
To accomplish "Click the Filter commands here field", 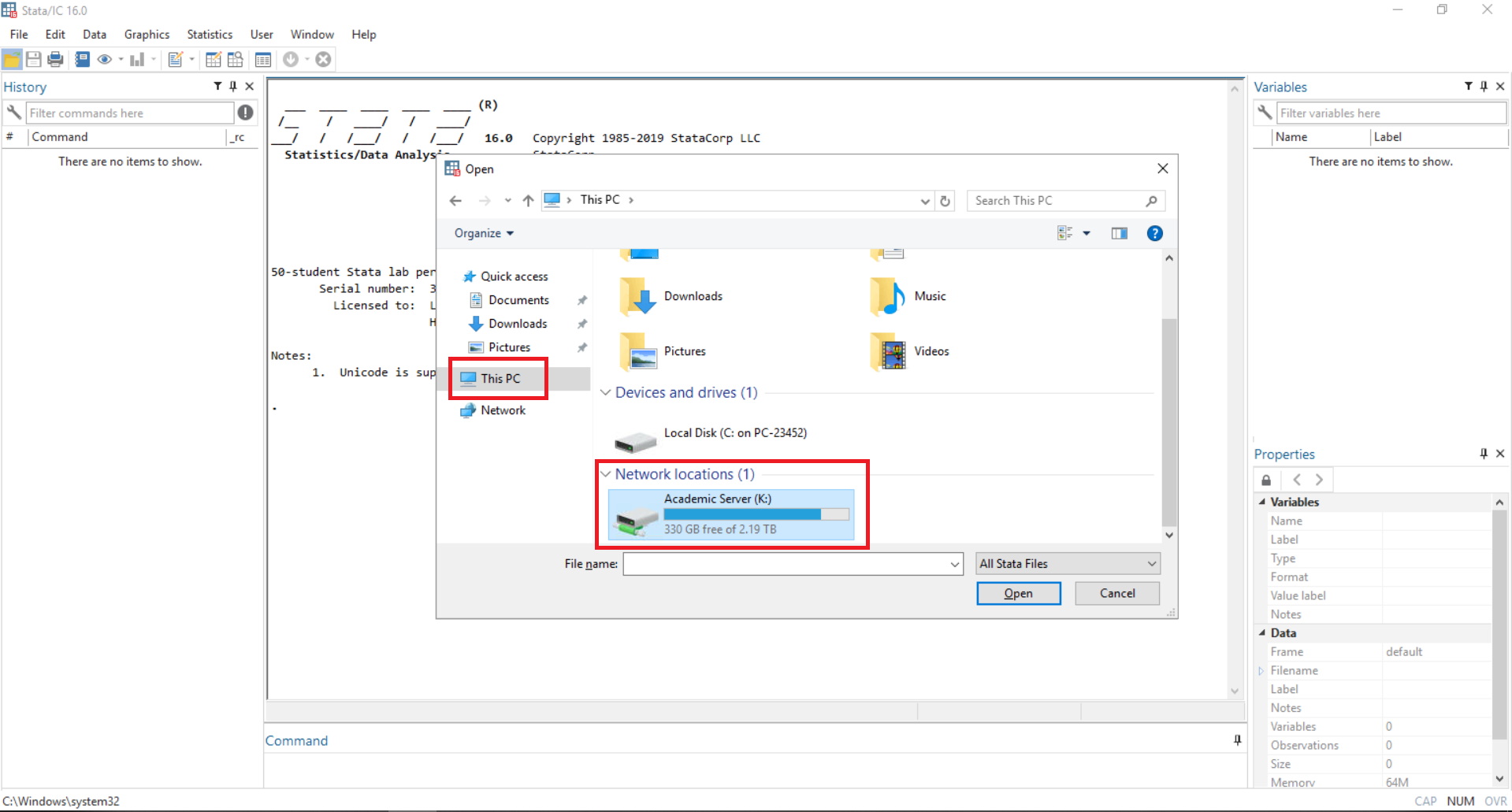I will tap(130, 113).
